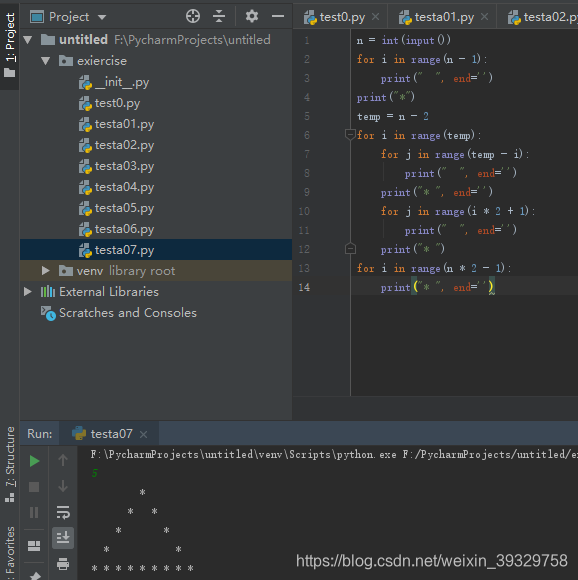This screenshot has height=580, width=578.
Task: Open the Favorites tool window tab
Action: pos(10,553)
